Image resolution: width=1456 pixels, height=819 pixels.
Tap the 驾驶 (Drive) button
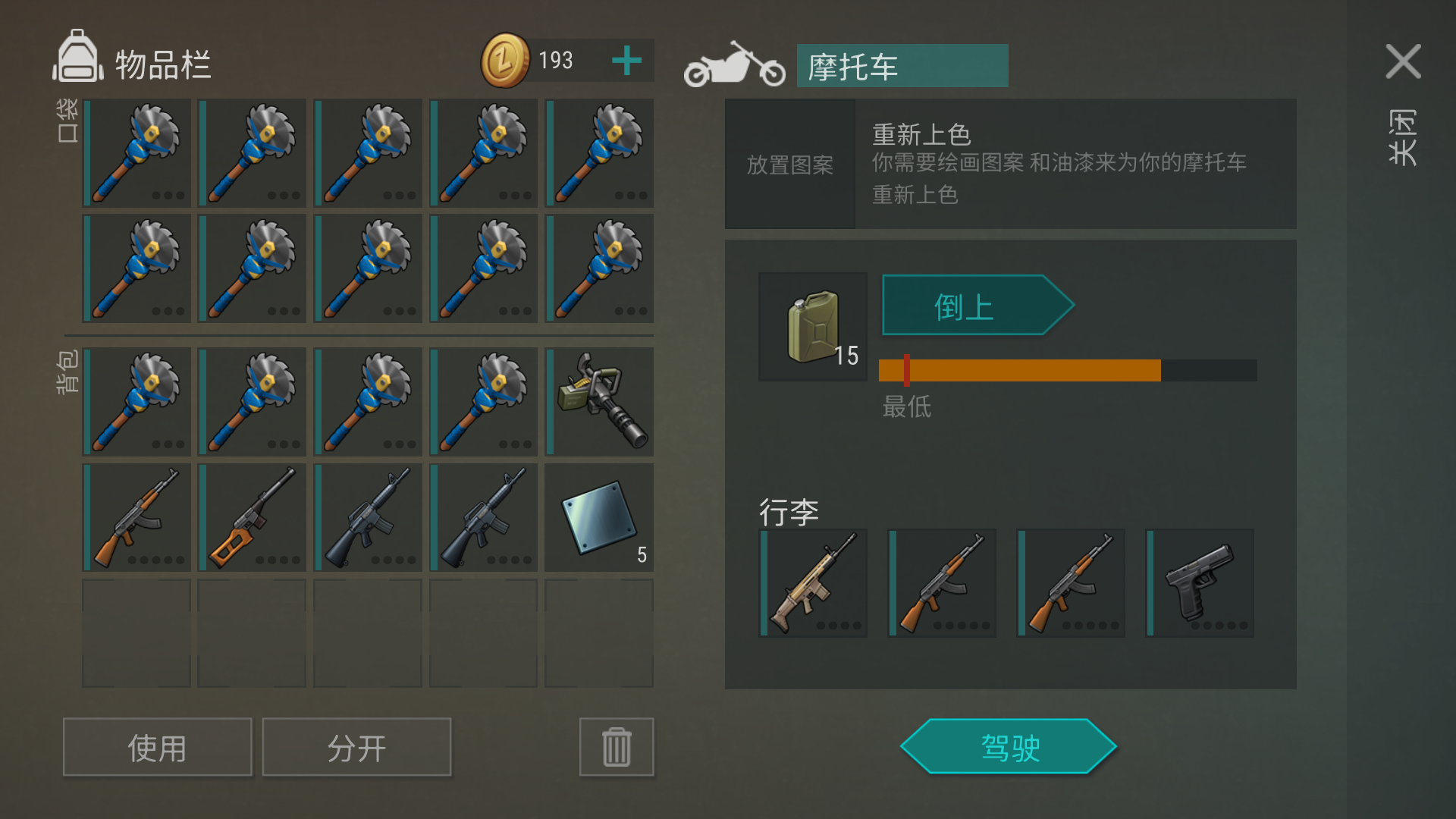click(1009, 747)
